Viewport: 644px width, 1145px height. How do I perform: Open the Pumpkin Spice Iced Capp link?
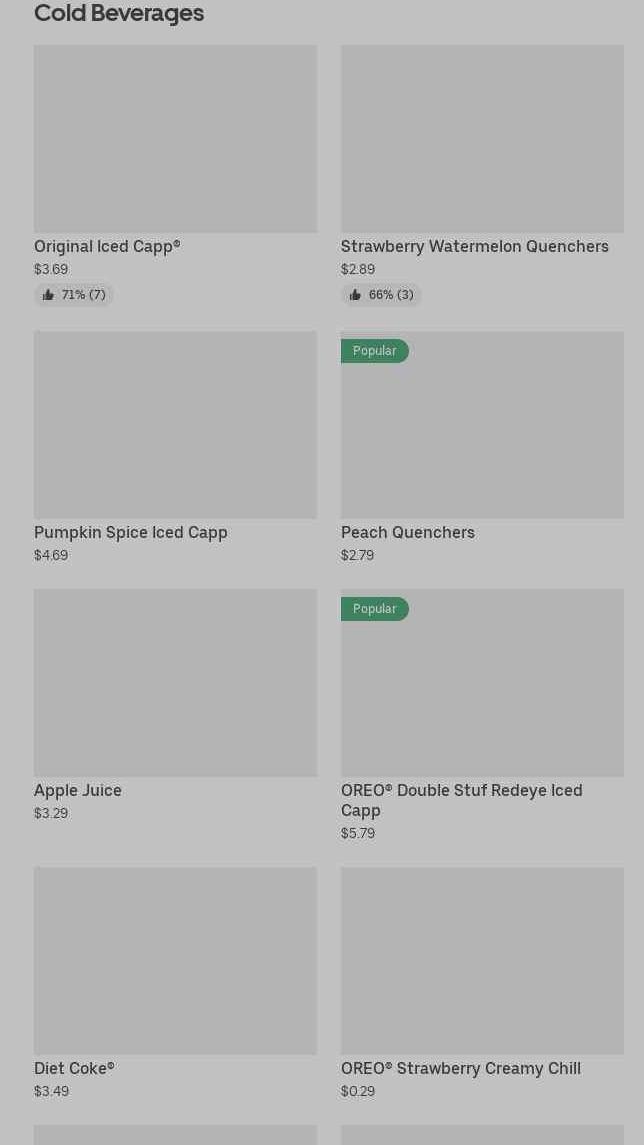131,533
